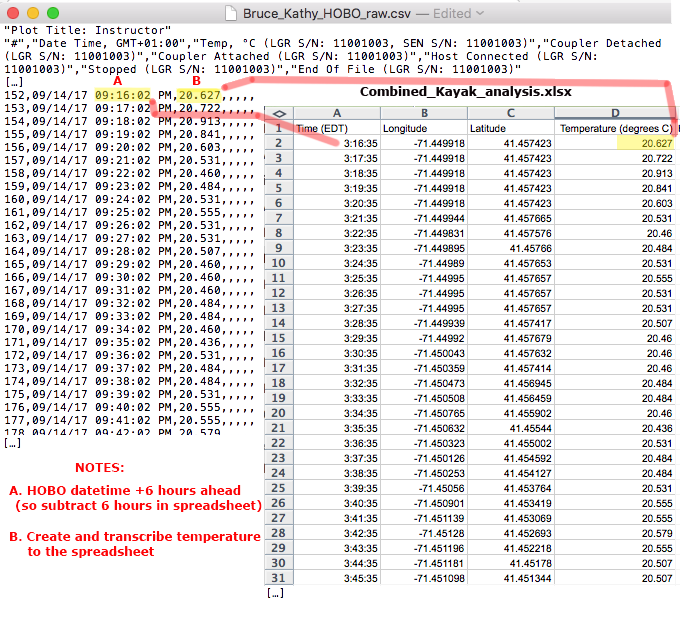
Task: Select column A header in spreadsheet
Action: 336,113
